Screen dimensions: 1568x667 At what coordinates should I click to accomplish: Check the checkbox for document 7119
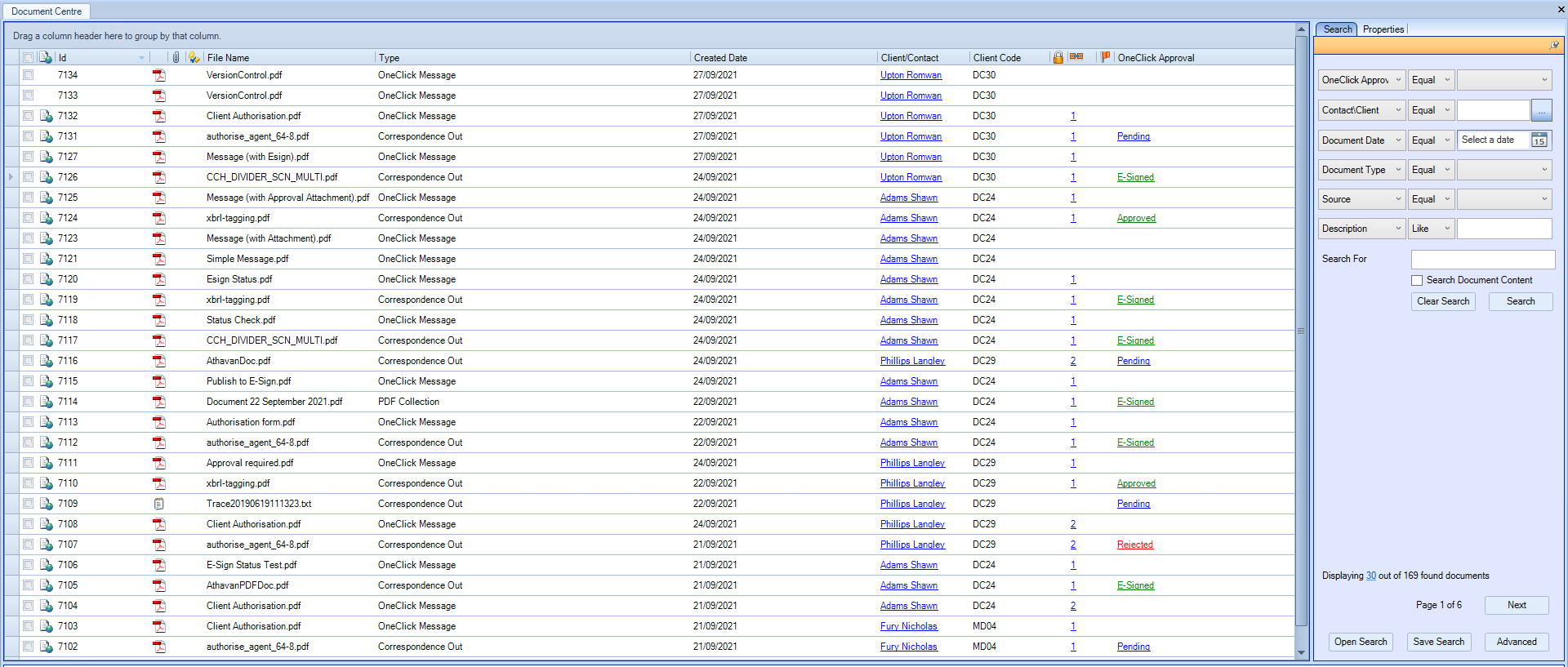(x=29, y=300)
